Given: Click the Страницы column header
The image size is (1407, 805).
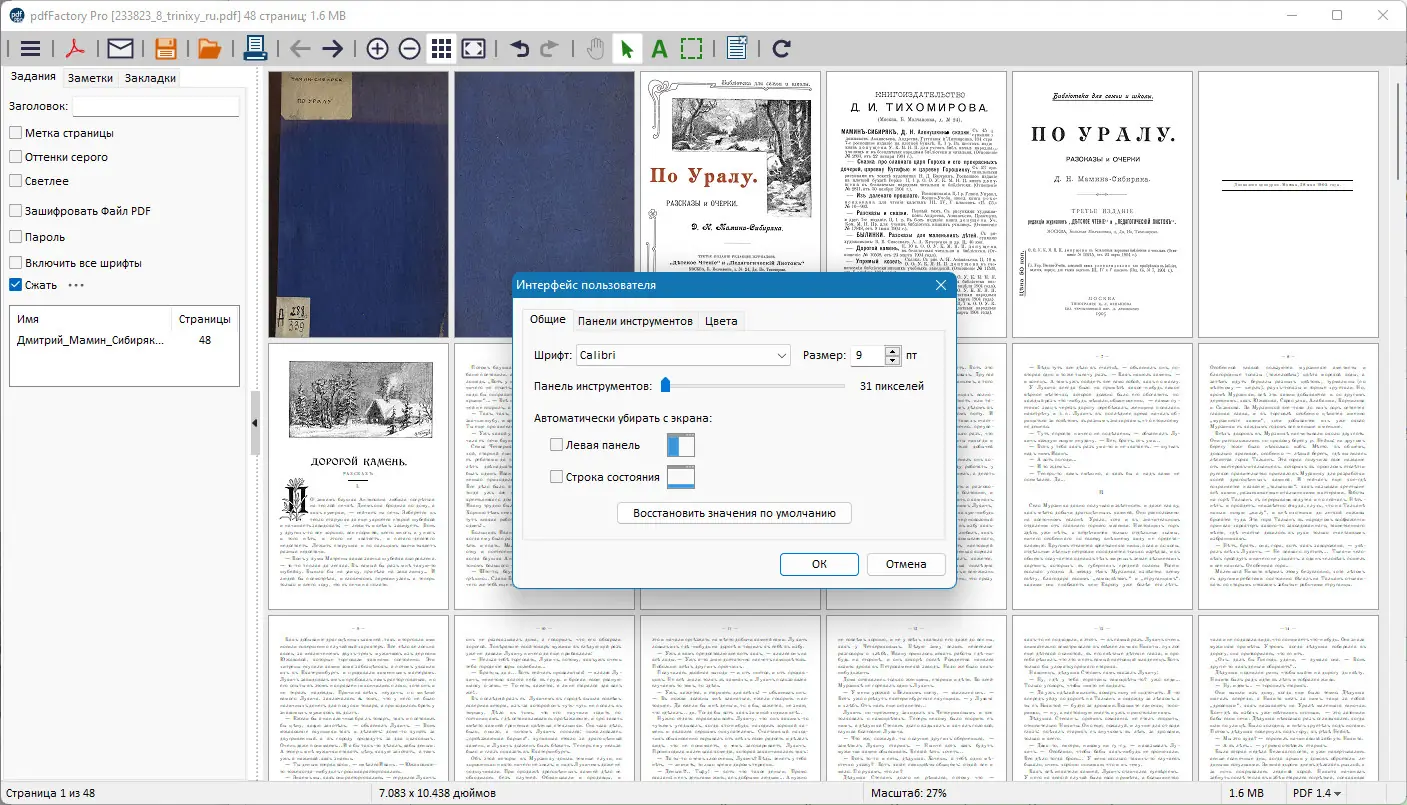Looking at the screenshot, I should 204,319.
